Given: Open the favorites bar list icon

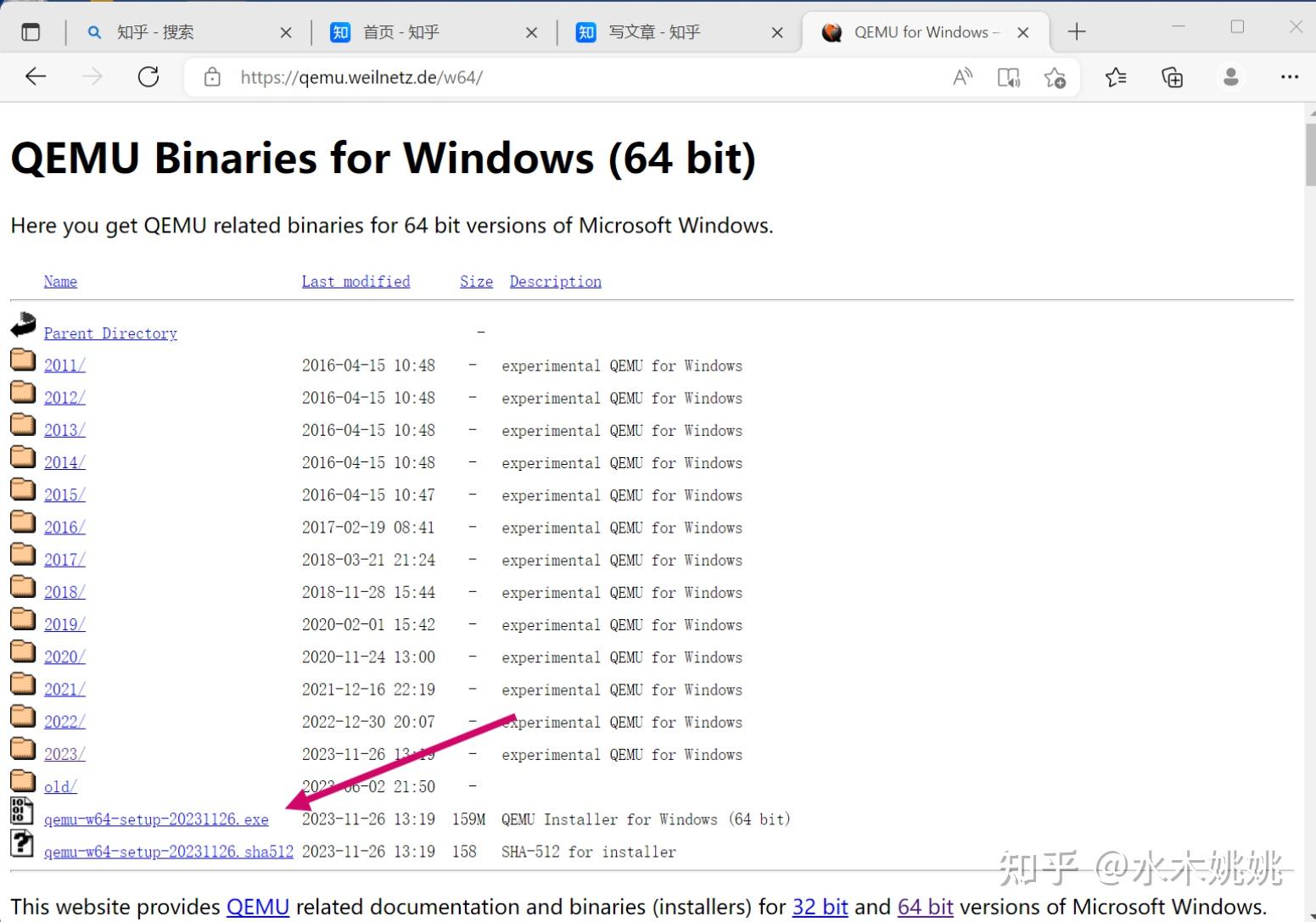Looking at the screenshot, I should 1117,76.
